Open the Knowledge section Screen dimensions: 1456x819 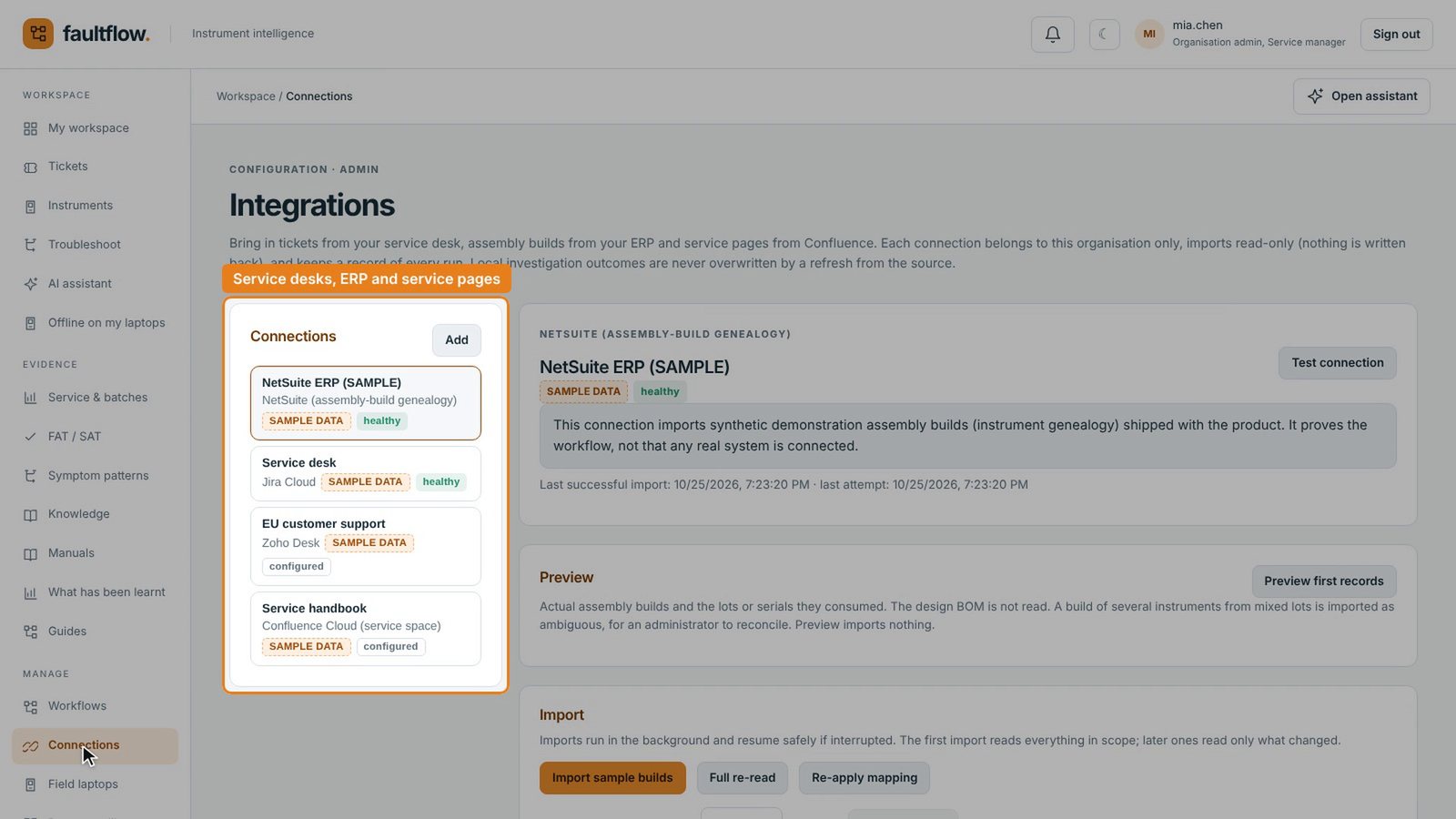(x=95, y=514)
